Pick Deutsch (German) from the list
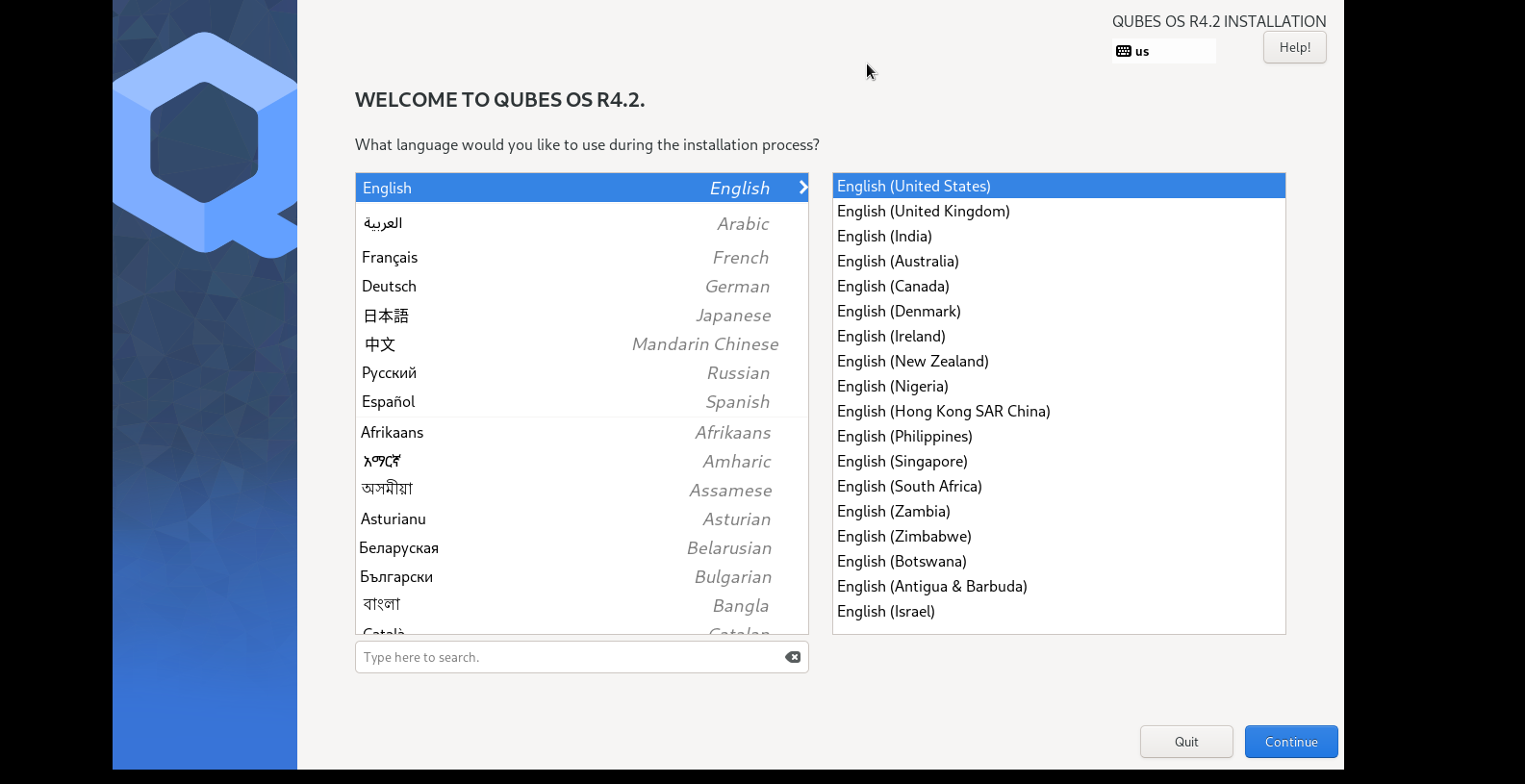 (582, 287)
